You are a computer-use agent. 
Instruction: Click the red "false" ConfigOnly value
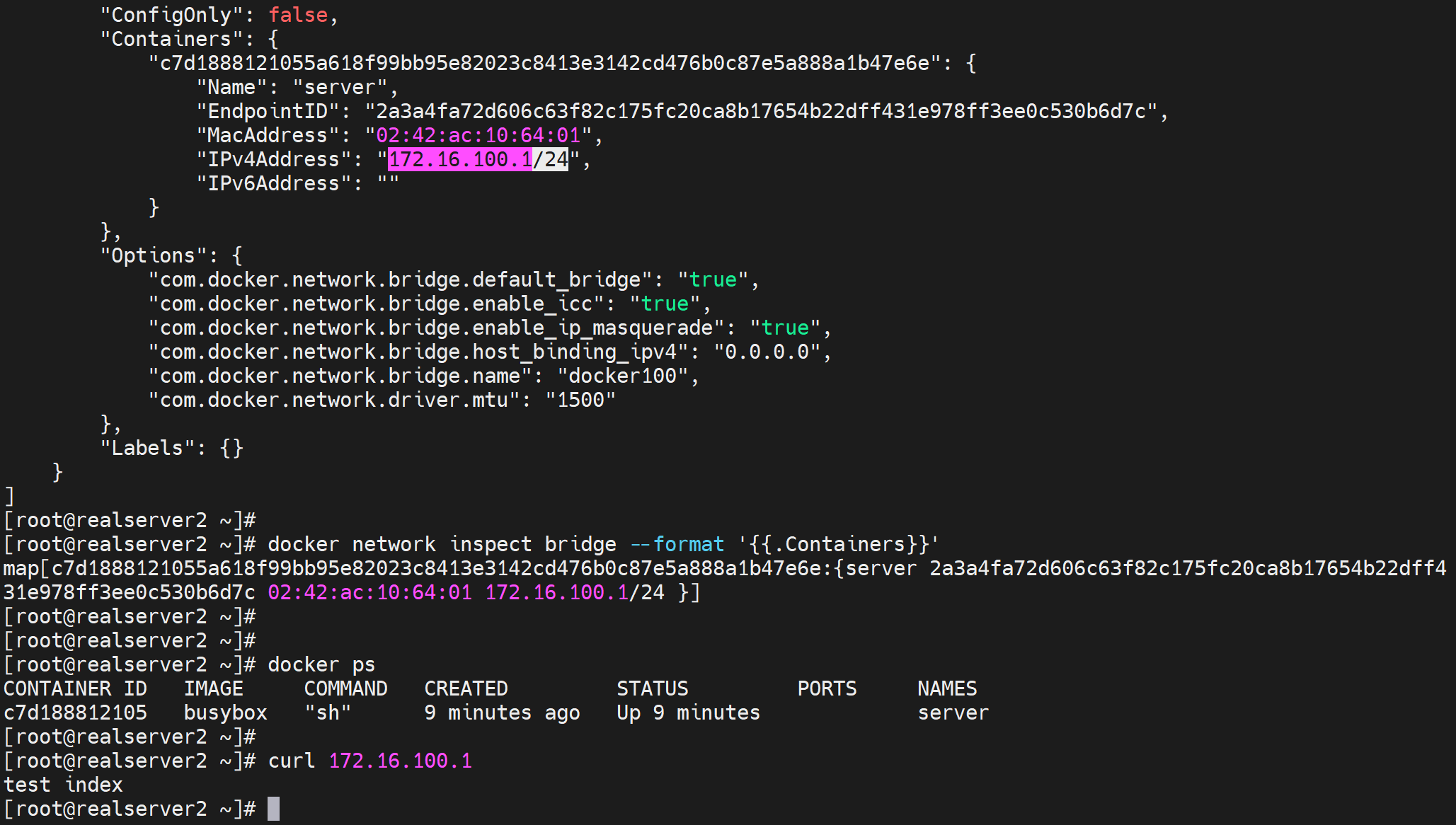click(298, 15)
